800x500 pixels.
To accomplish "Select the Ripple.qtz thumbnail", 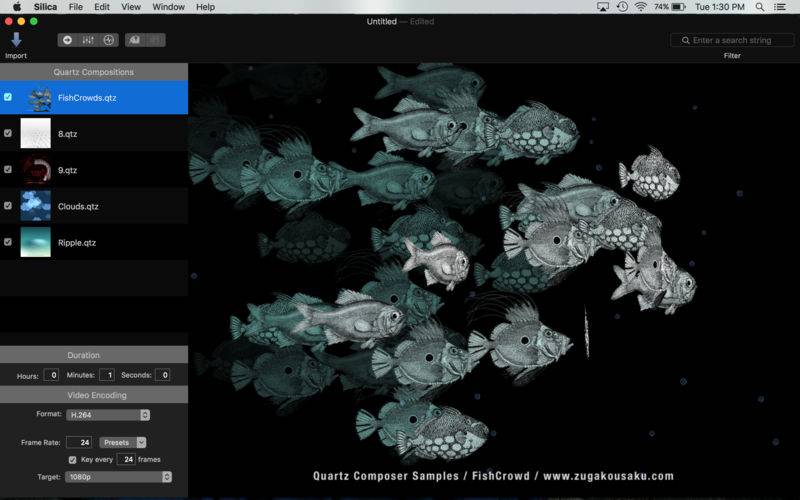I will (x=36, y=242).
